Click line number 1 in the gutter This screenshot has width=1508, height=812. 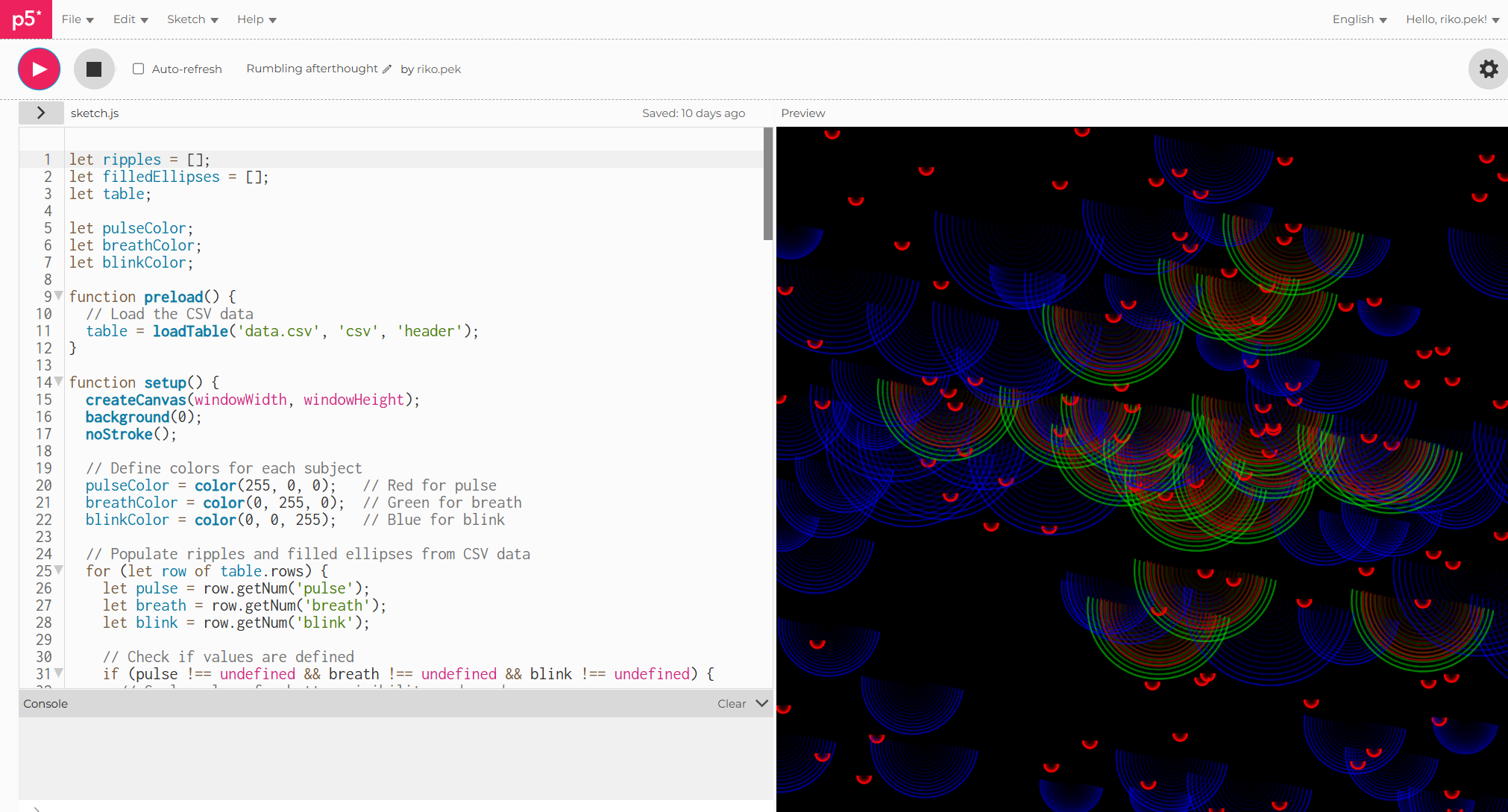click(48, 160)
